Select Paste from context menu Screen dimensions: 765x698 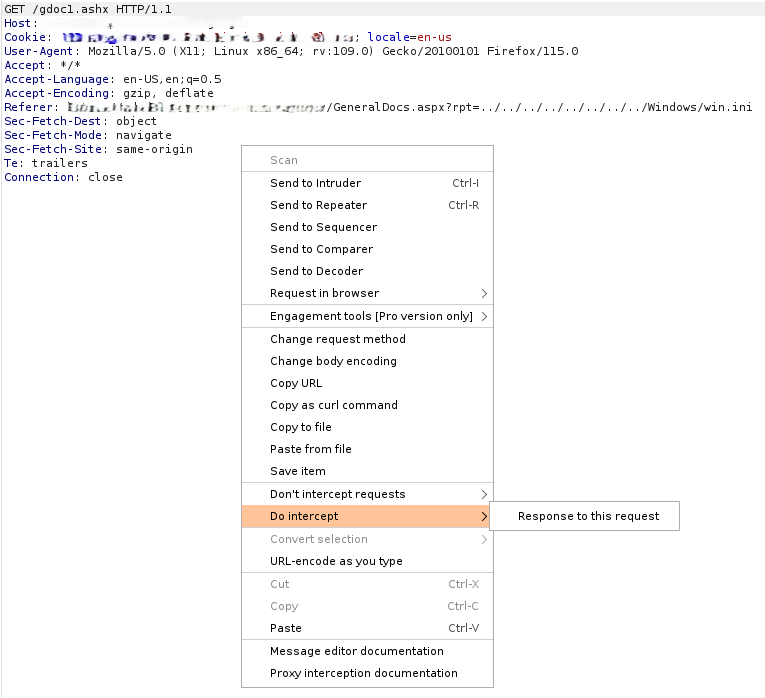click(x=367, y=628)
